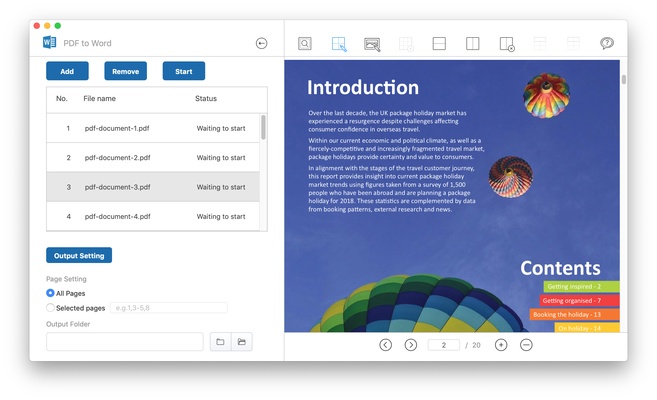Click Booking the holiday - 13 entry
Screen dimensions: 657x400
(x=574, y=314)
